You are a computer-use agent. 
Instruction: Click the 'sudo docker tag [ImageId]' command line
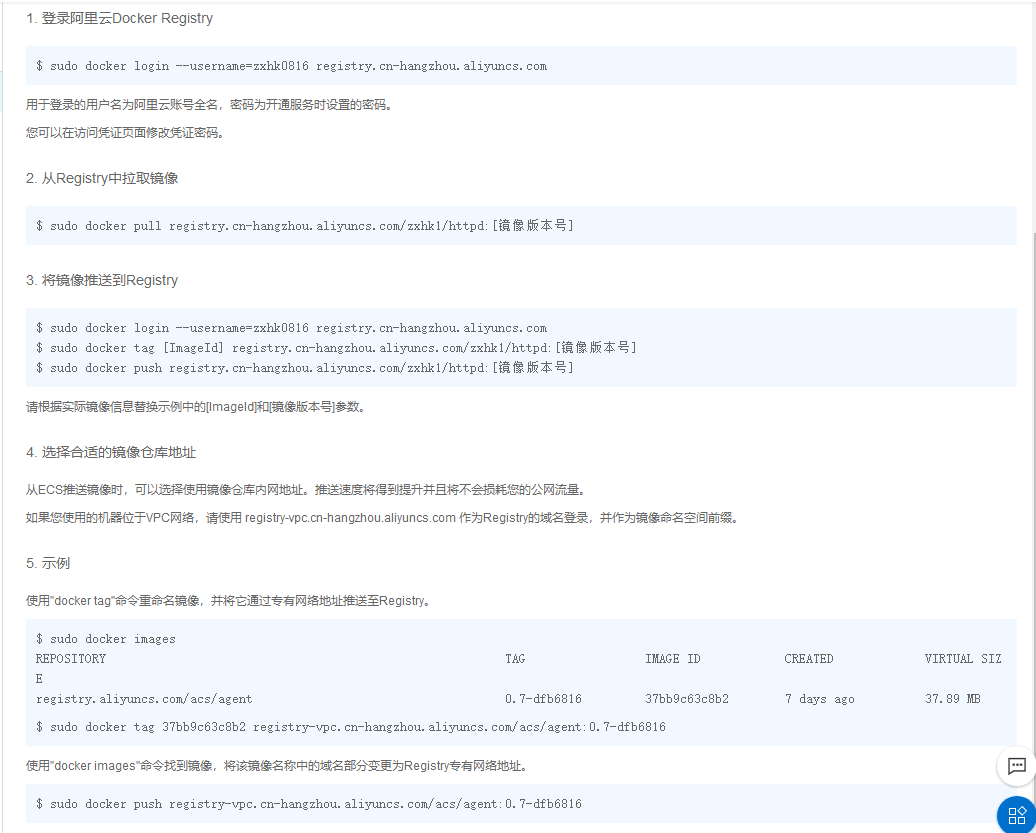pyautogui.click(x=336, y=347)
